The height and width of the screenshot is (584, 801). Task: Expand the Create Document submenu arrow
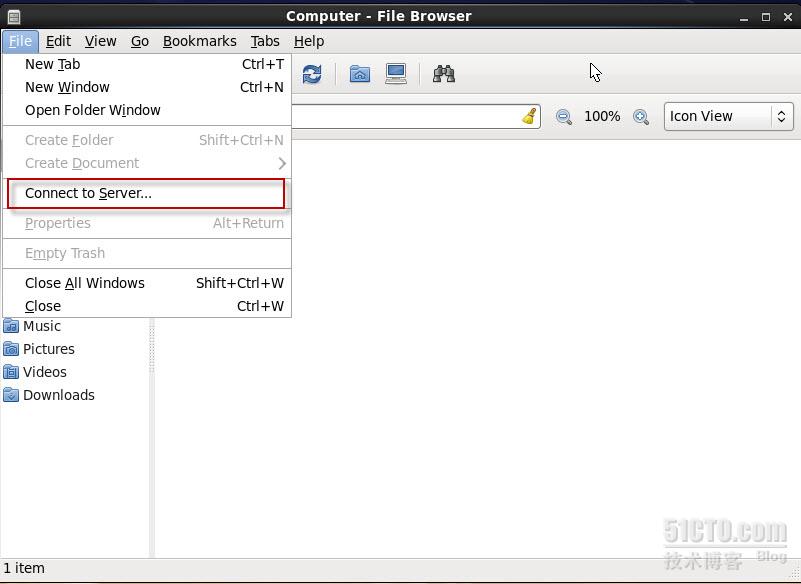(x=282, y=163)
